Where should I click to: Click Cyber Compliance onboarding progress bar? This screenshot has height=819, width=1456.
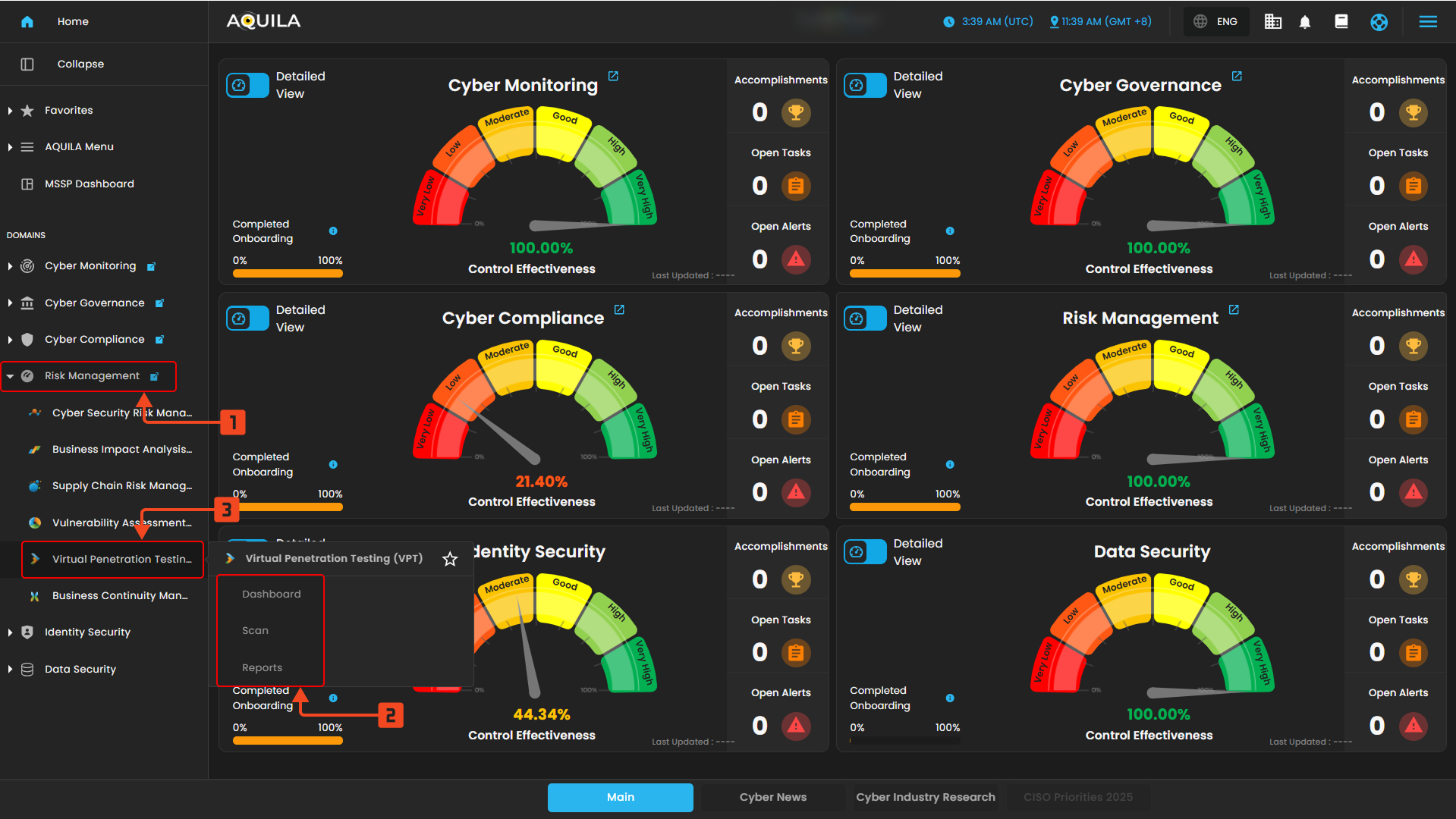[x=288, y=507]
